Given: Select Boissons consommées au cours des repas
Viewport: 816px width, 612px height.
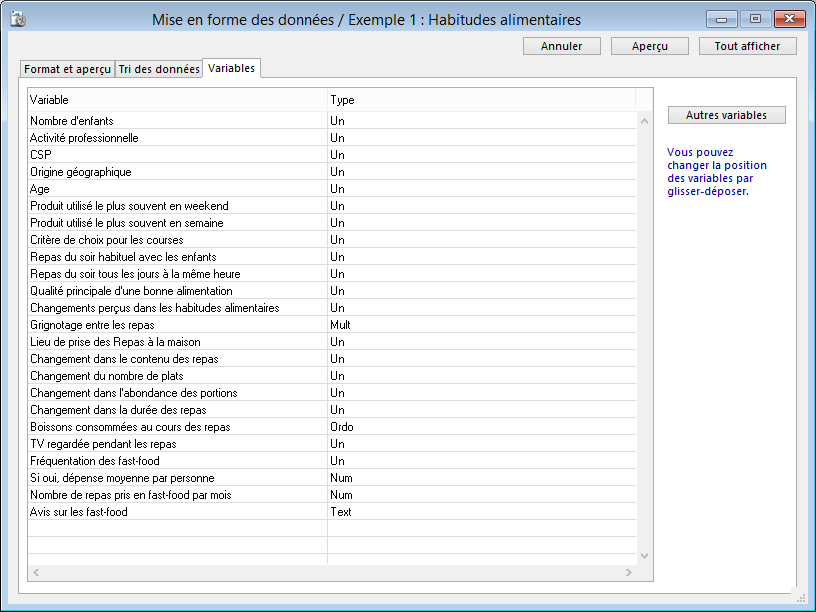Looking at the screenshot, I should pyautogui.click(x=332, y=427).
